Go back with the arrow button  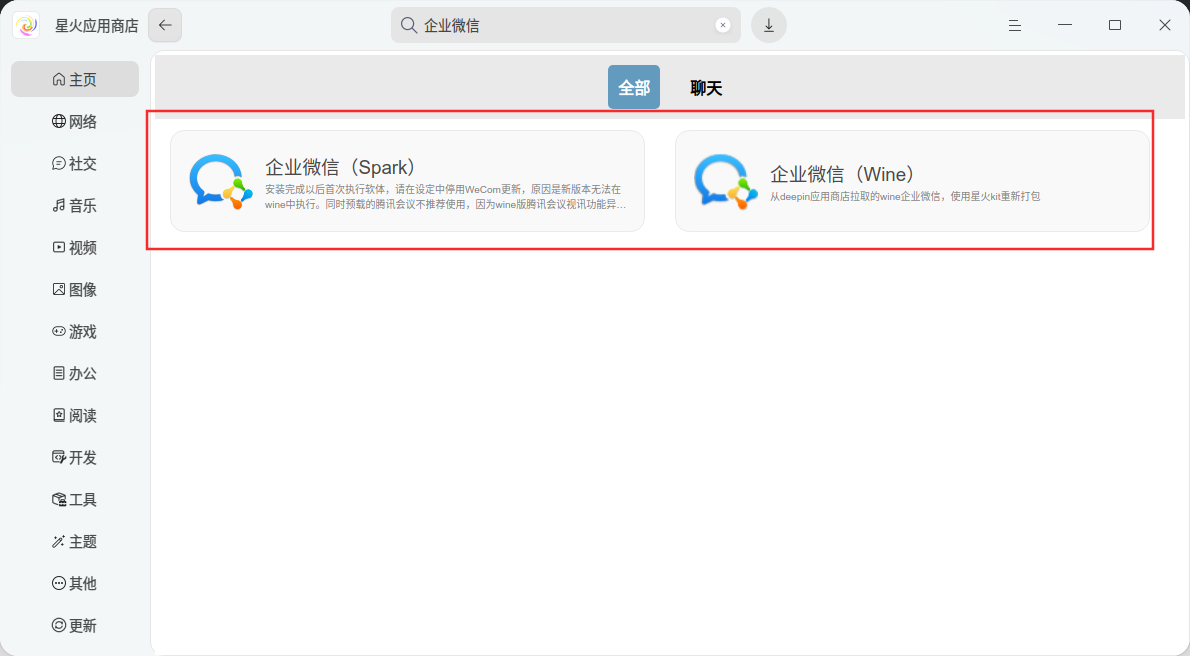(165, 26)
